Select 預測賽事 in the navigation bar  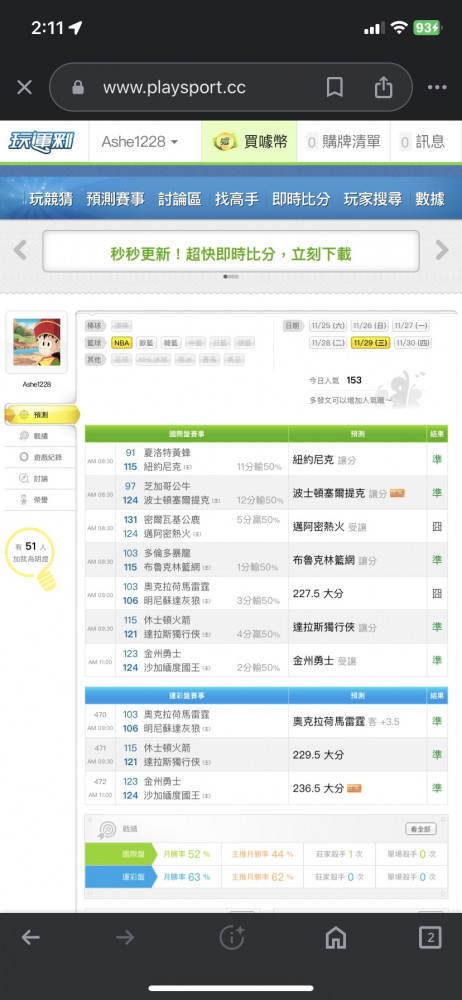pos(116,199)
